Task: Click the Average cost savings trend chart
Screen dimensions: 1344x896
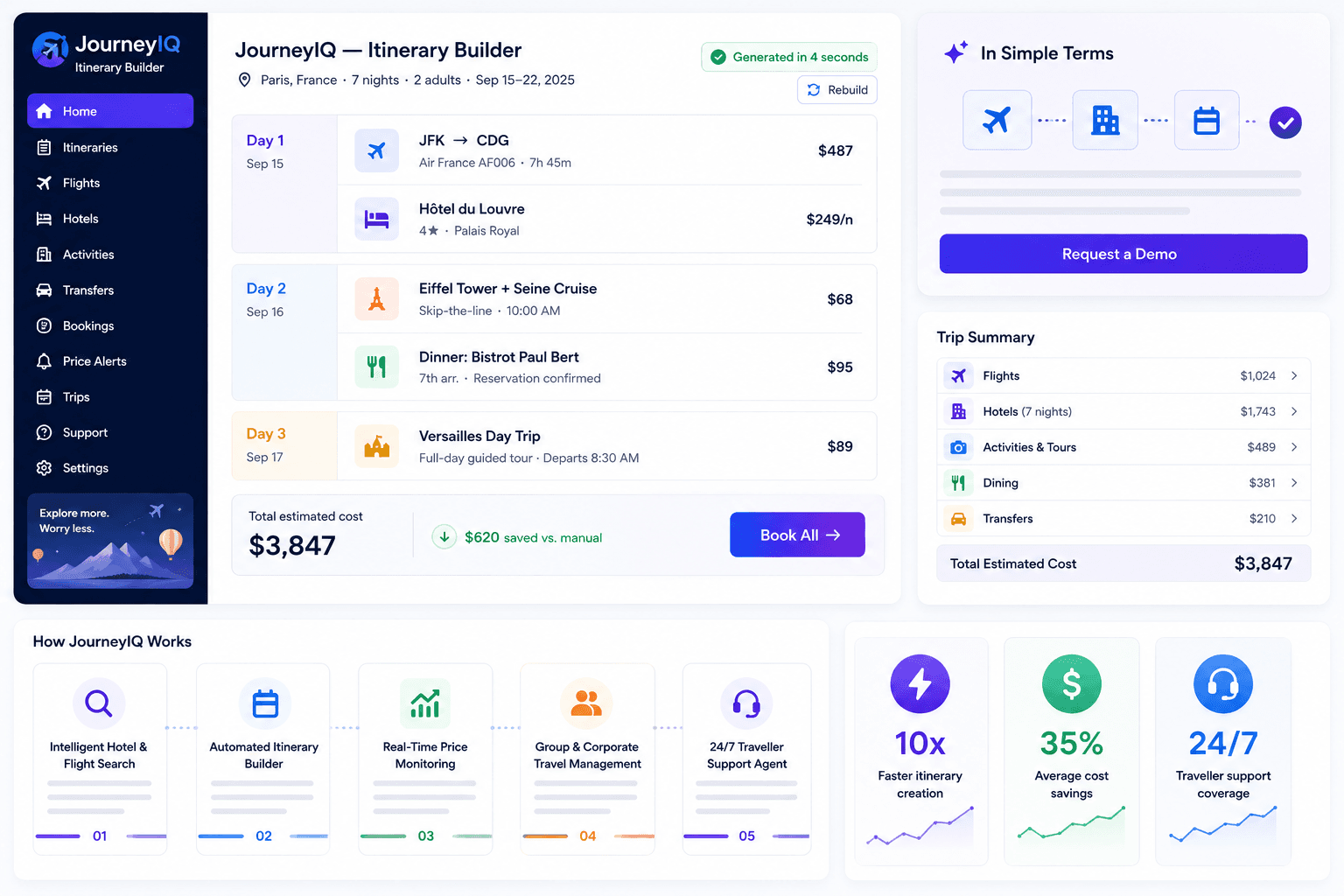Action: [1072, 824]
